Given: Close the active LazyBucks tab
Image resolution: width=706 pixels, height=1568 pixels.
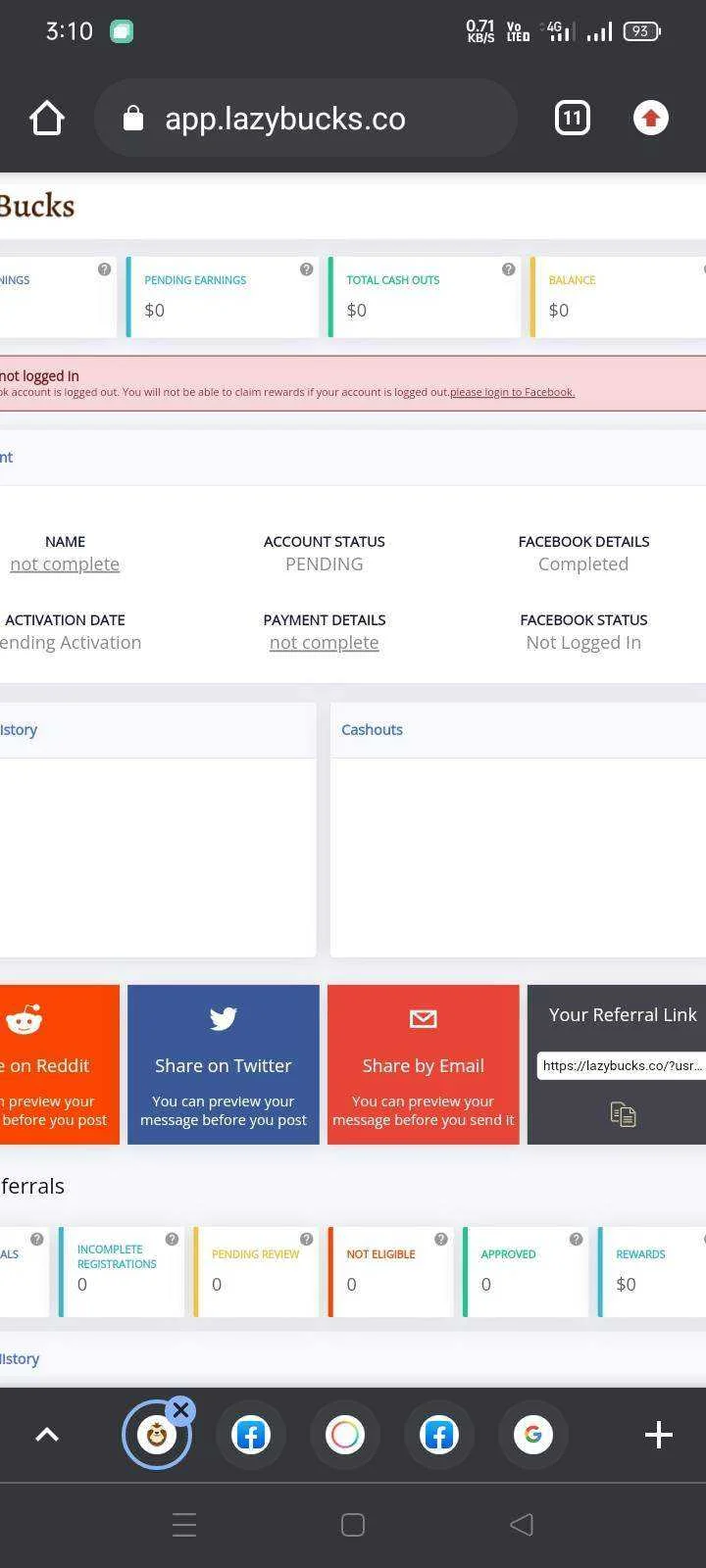Looking at the screenshot, I should coord(180,1411).
